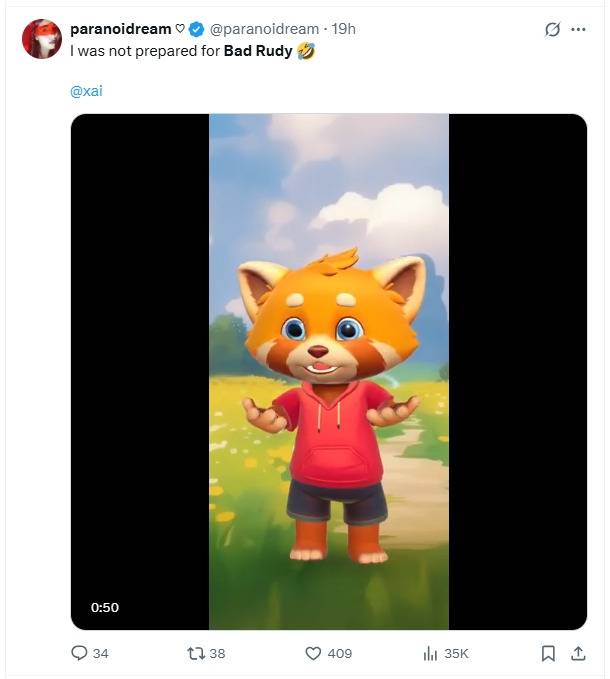Click the 409 likes count
The height and width of the screenshot is (679, 610).
340,653
